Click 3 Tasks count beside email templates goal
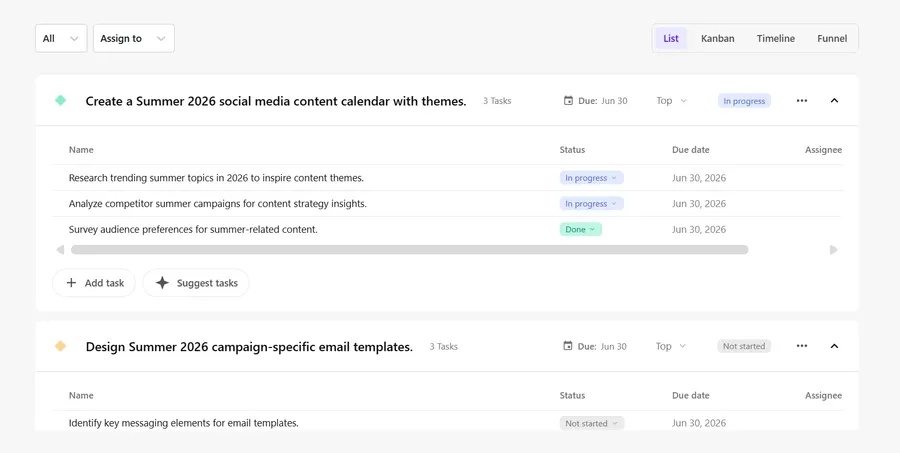 tap(444, 346)
